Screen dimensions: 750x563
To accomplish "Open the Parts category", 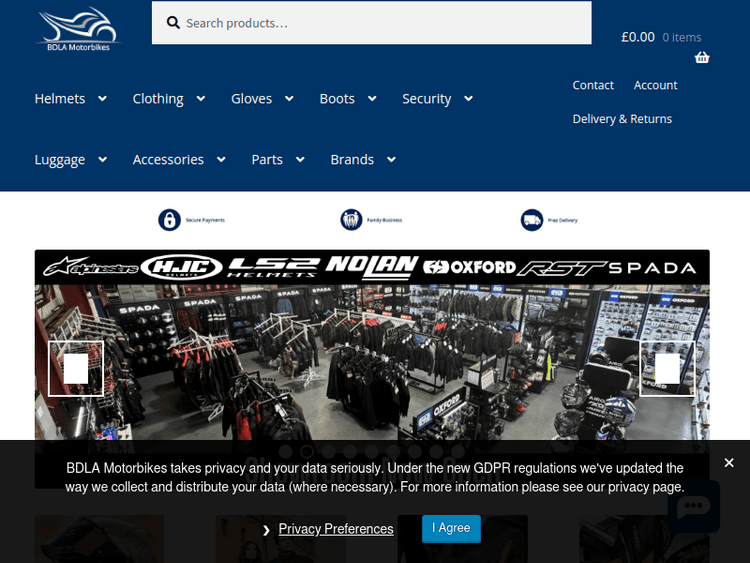I will pos(267,159).
